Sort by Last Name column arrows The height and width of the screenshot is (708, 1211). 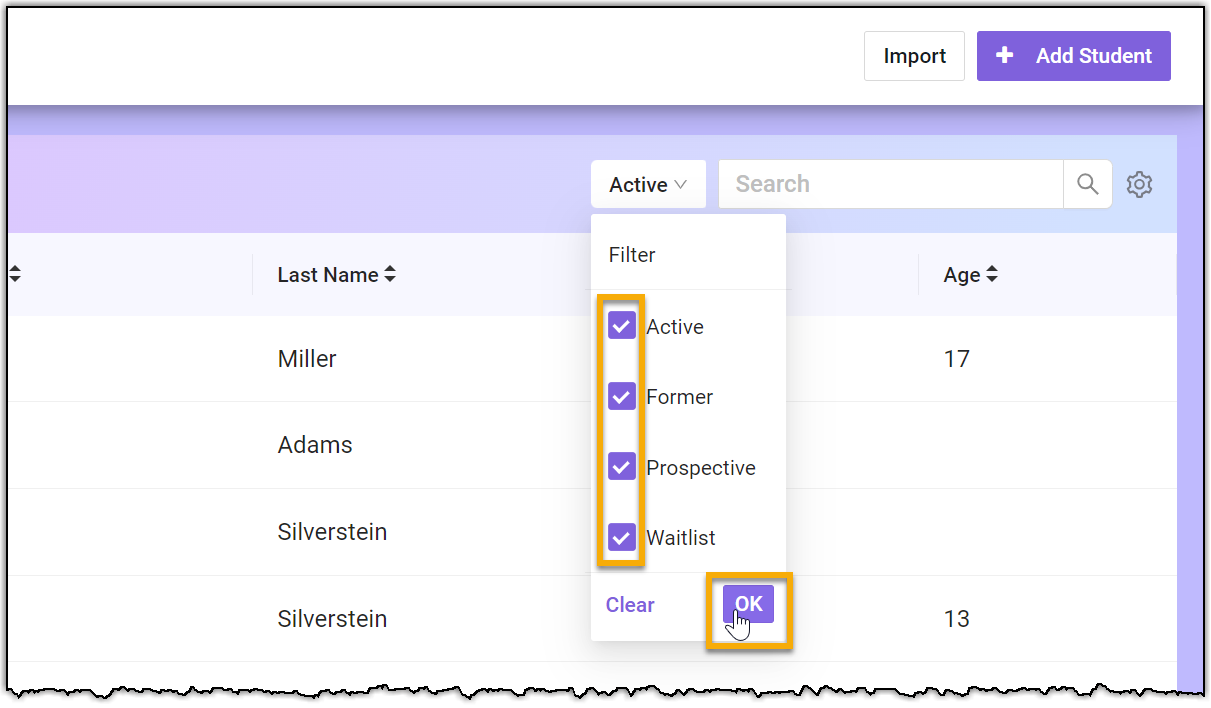coord(390,274)
